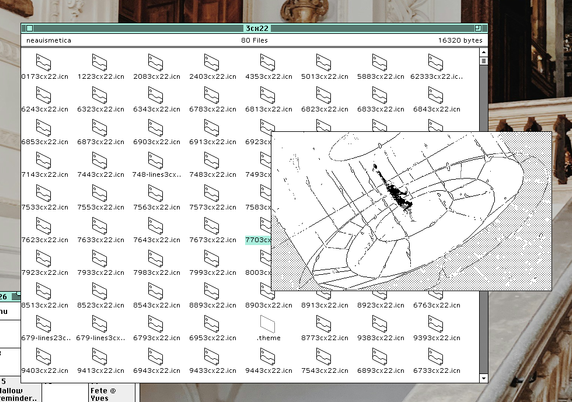Click the neauismetica header label
Screen dimensions: 572x402
pos(49,40)
